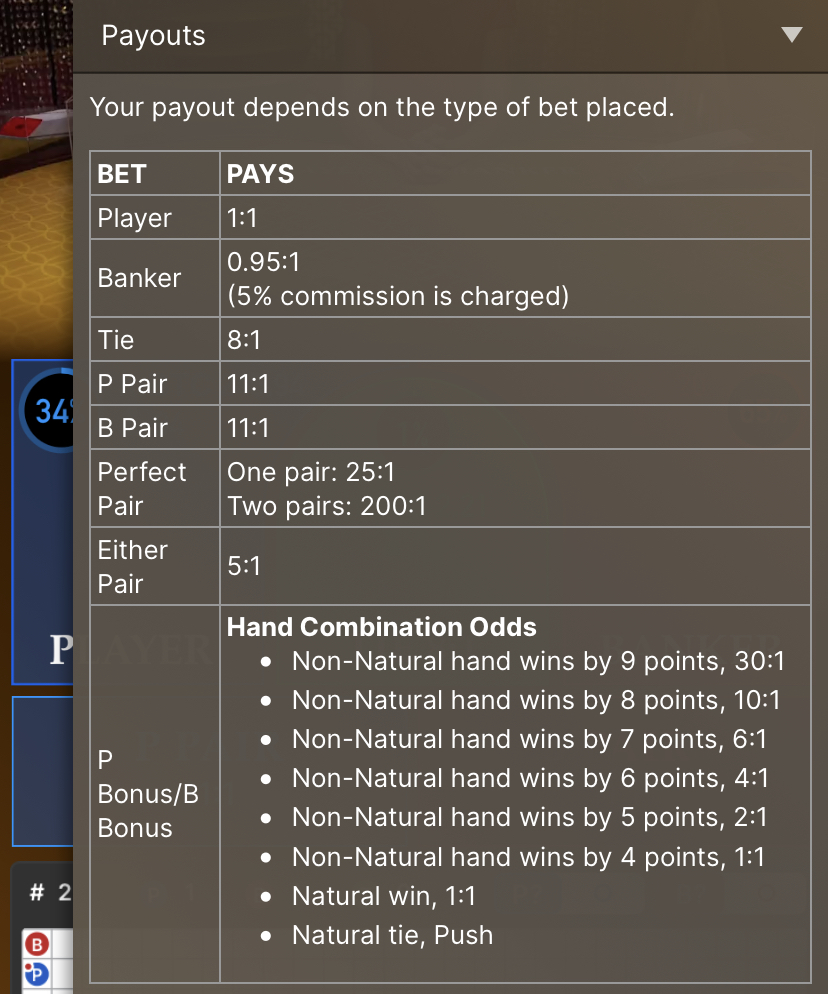Click the Perfect Pair row label
Image resolution: width=828 pixels, height=994 pixels.
point(142,489)
